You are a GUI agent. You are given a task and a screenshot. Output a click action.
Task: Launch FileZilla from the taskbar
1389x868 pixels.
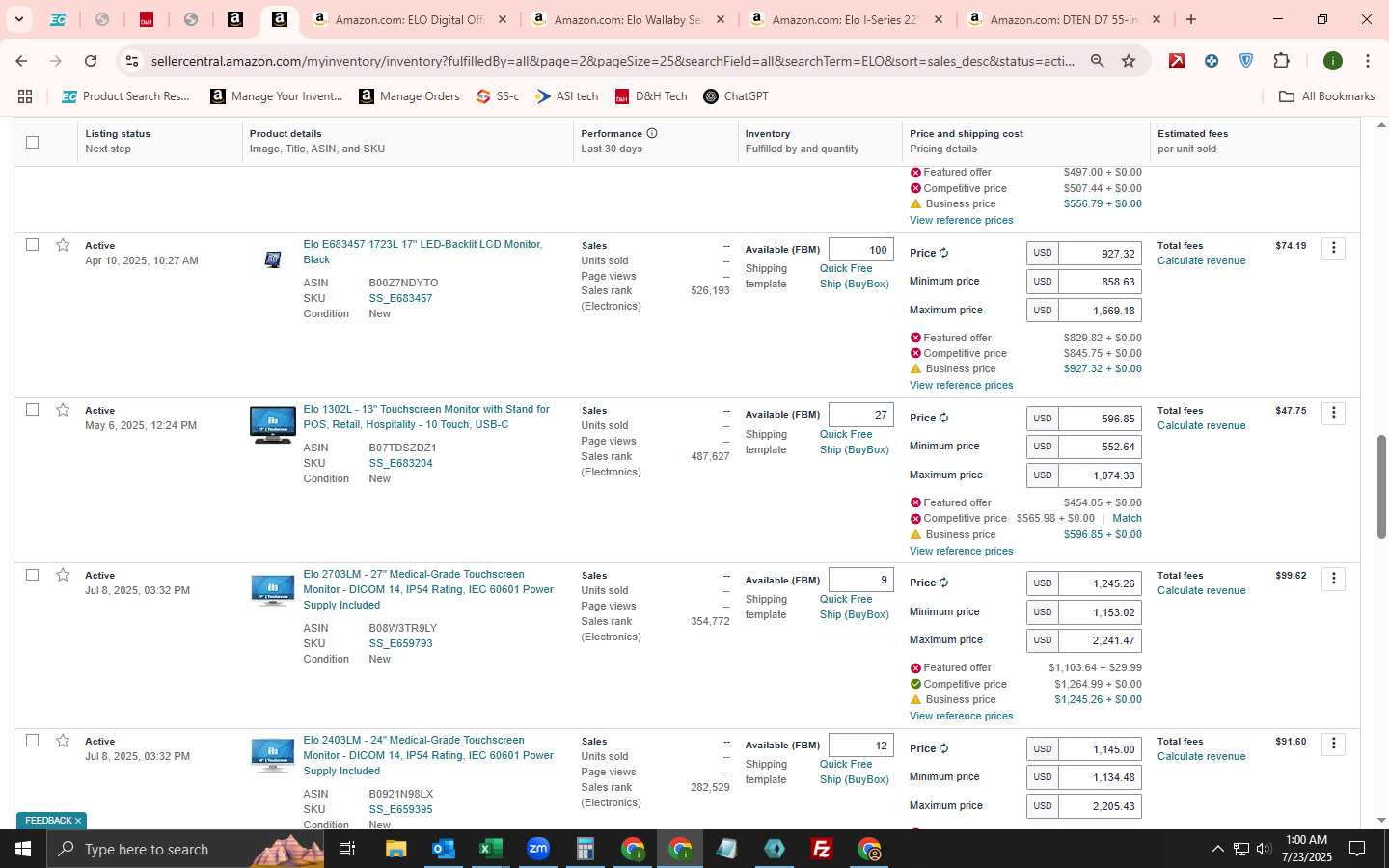coord(822,849)
